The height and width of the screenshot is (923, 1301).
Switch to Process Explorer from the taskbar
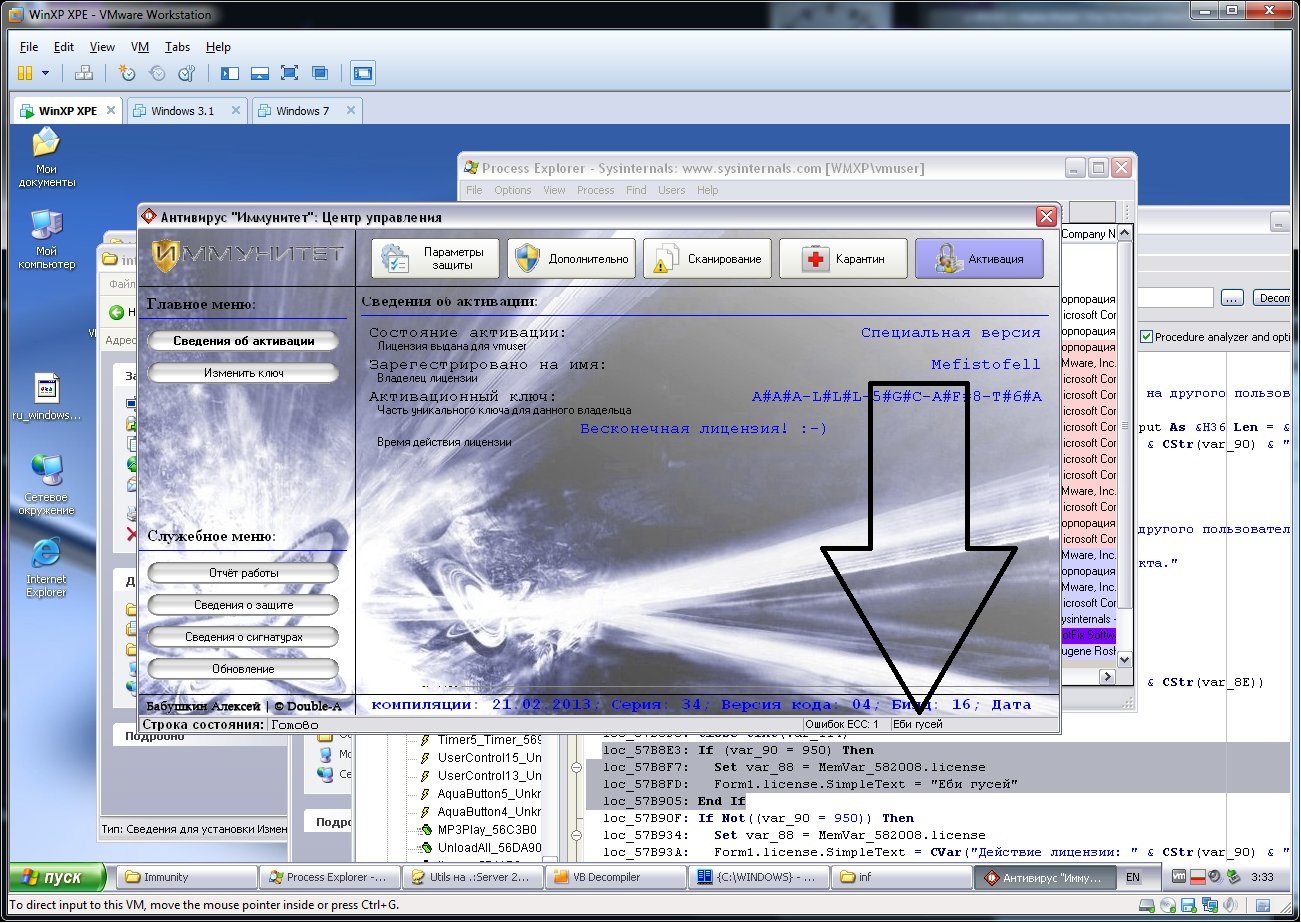pyautogui.click(x=329, y=877)
